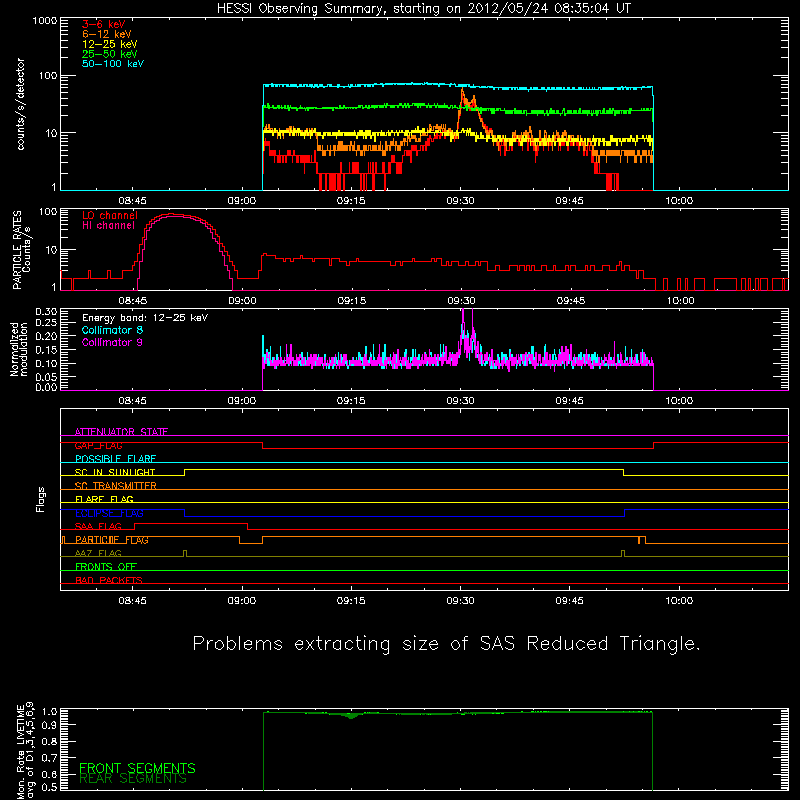Click the 09:15 time label under the modulation plot
The height and width of the screenshot is (800, 800).
351,401
